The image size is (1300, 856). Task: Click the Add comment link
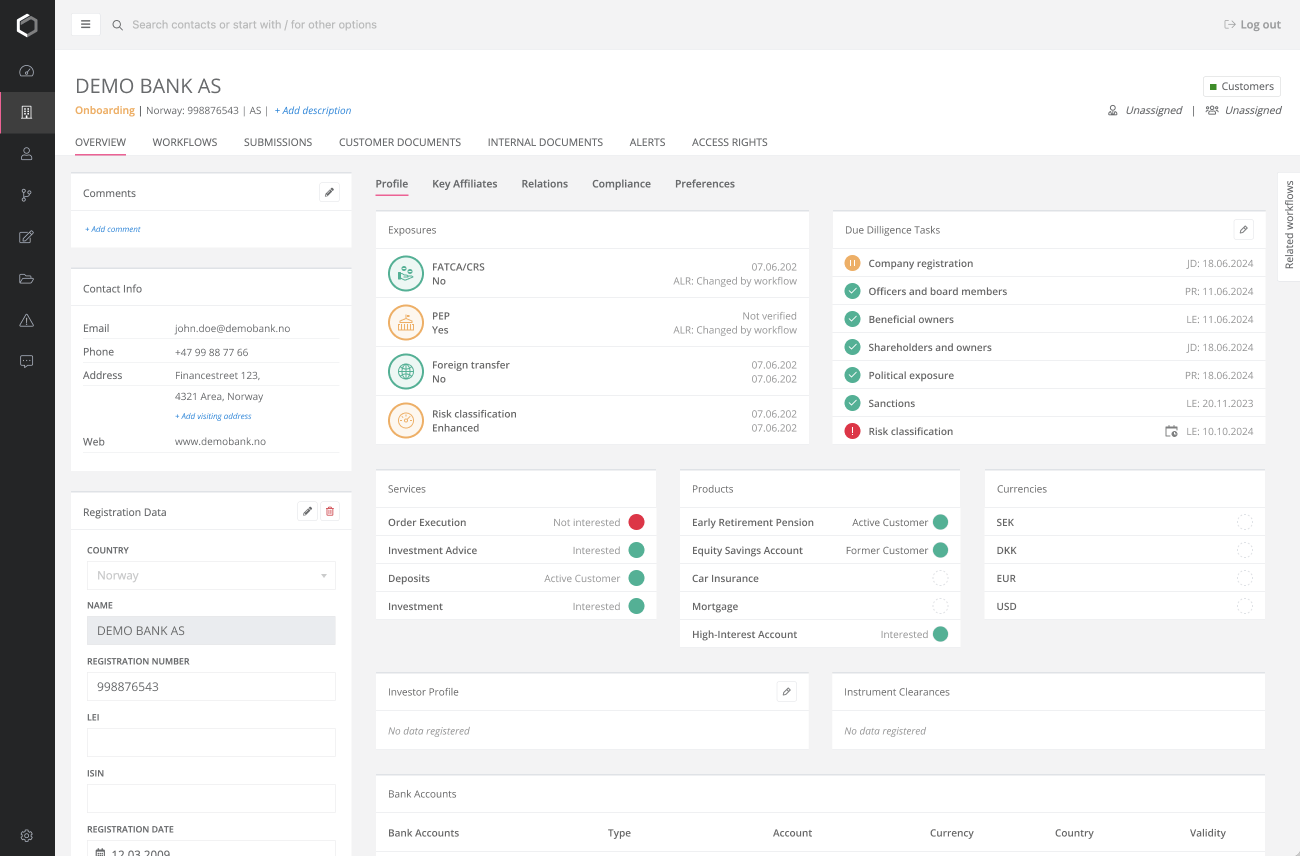pyautogui.click(x=113, y=229)
